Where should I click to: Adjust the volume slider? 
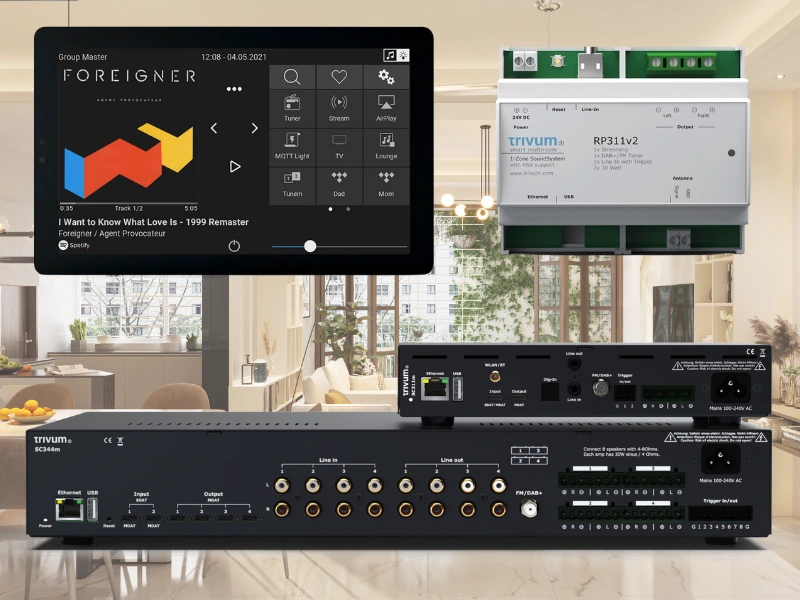click(x=310, y=246)
